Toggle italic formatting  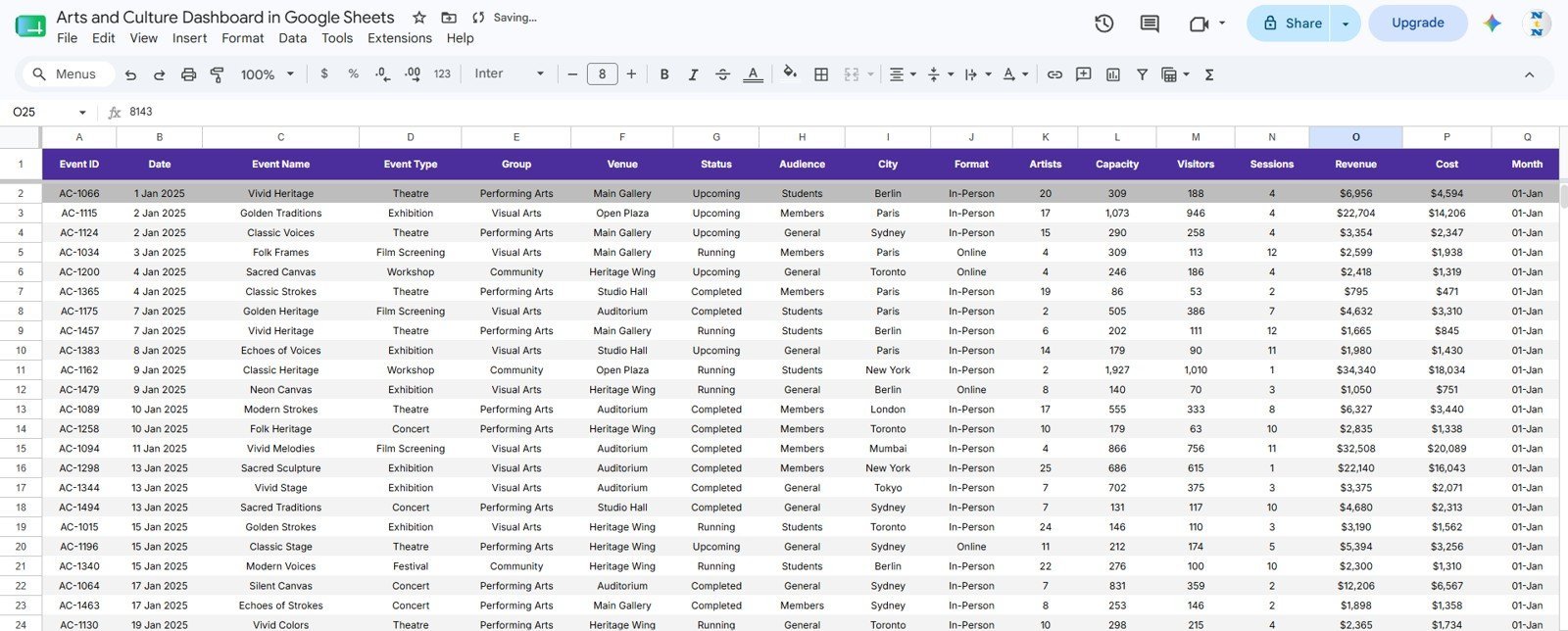(x=694, y=74)
